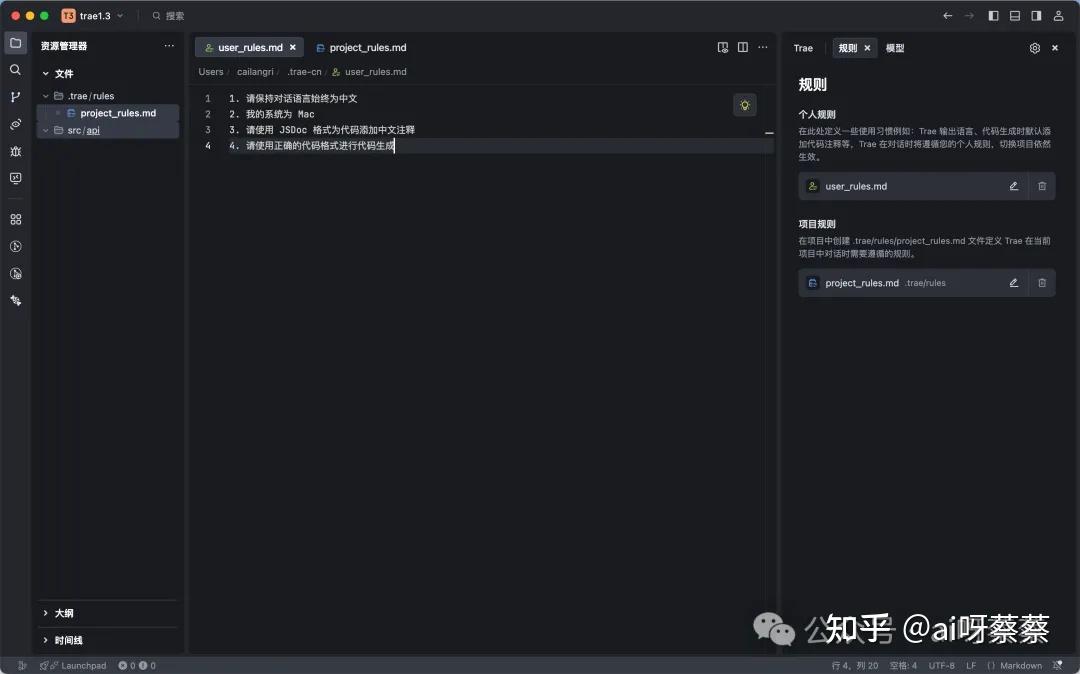Open the Source Control panel

pyautogui.click(x=15, y=97)
